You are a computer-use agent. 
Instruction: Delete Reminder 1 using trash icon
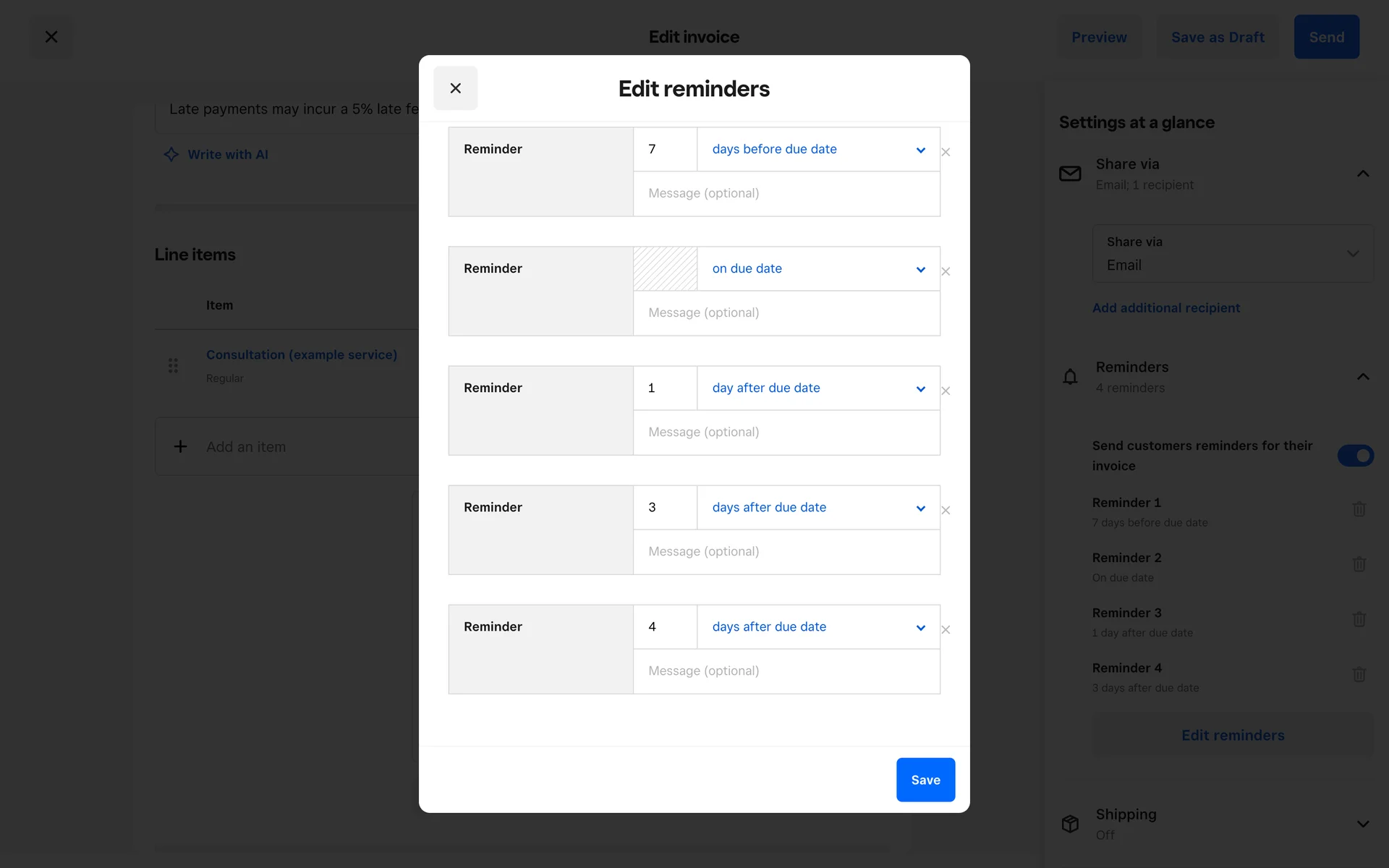[x=1359, y=509]
